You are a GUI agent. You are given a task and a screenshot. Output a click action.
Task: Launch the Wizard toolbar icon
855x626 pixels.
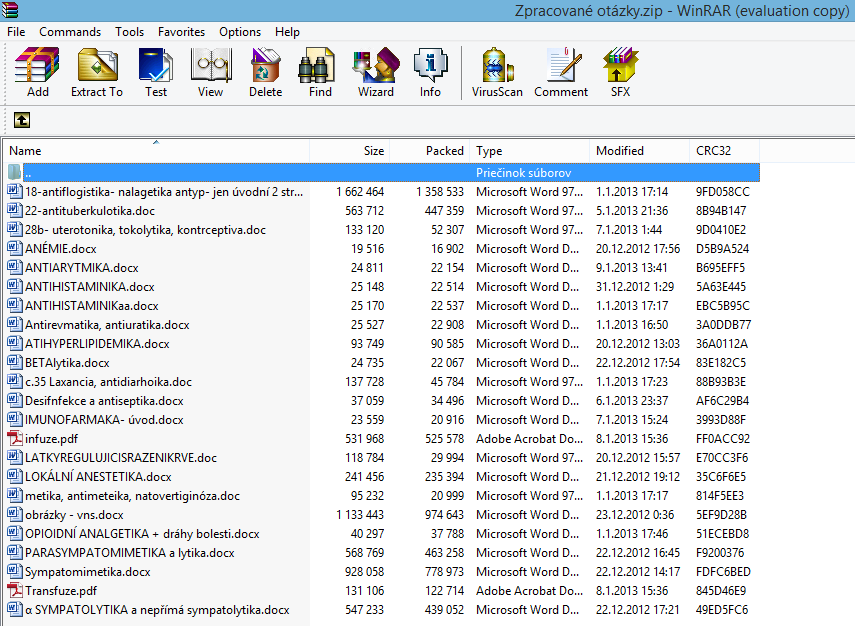[376, 73]
